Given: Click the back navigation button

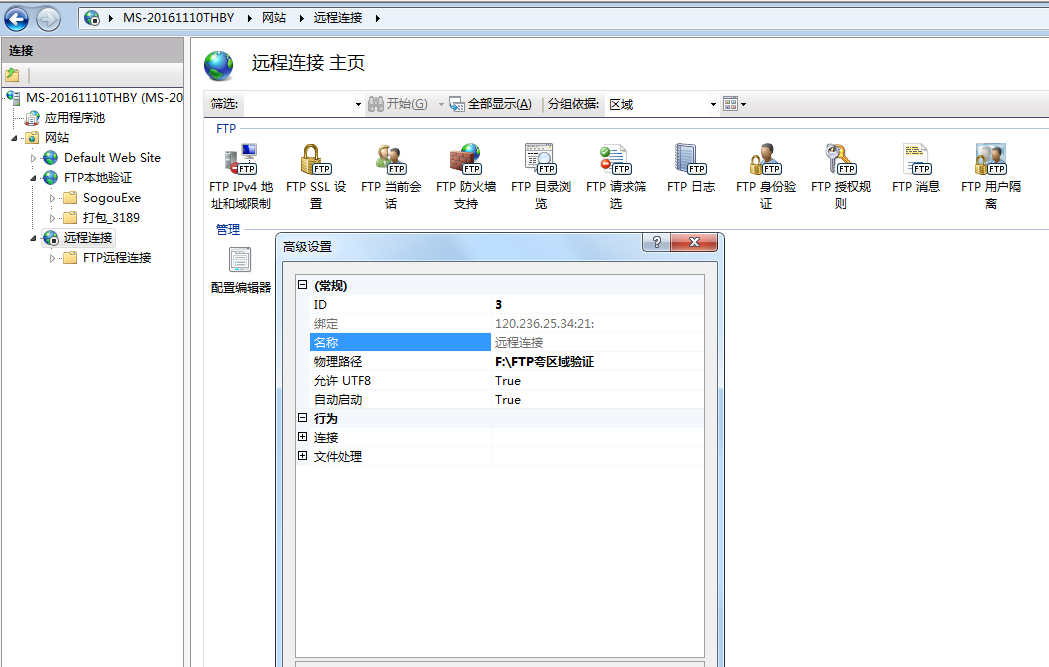Looking at the screenshot, I should (x=17, y=19).
